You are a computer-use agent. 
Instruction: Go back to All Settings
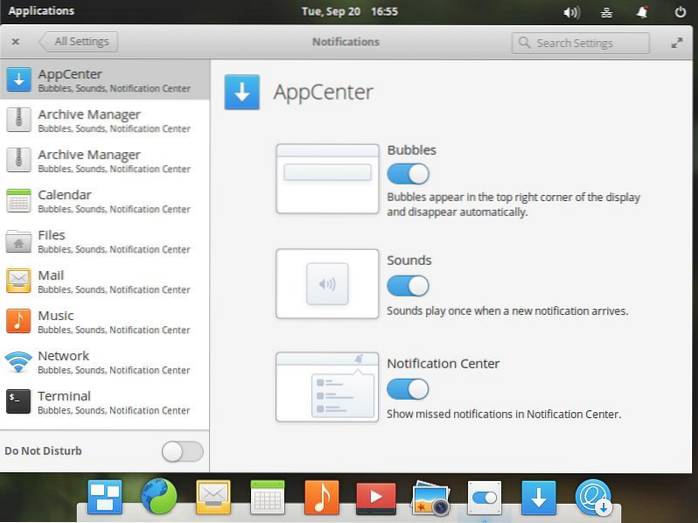tap(80, 42)
